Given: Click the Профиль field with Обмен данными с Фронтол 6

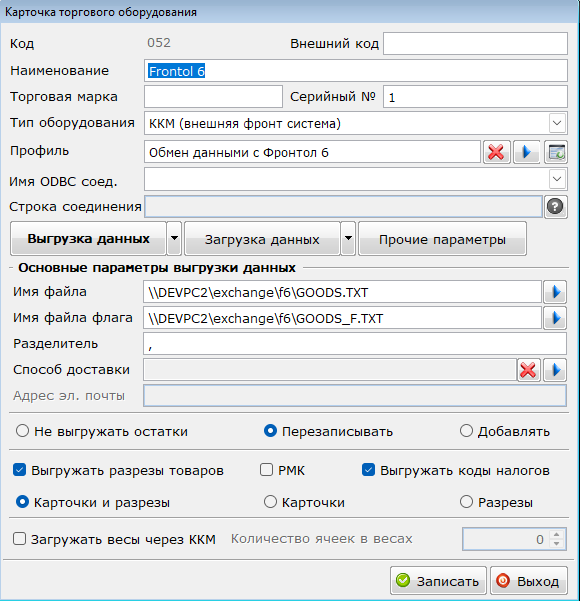Looking at the screenshot, I should (312, 152).
